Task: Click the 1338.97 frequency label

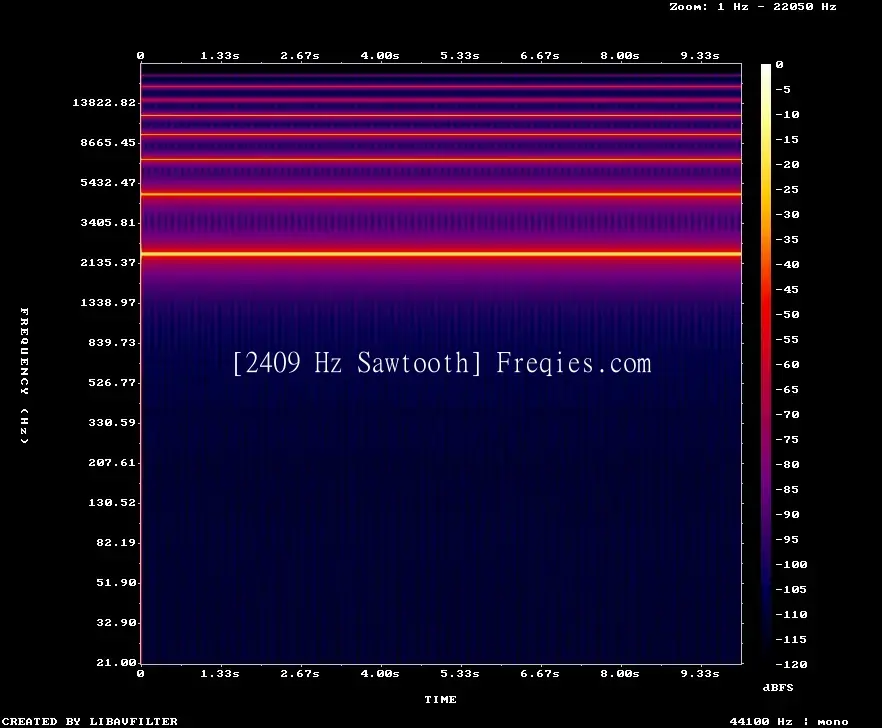Action: [108, 302]
